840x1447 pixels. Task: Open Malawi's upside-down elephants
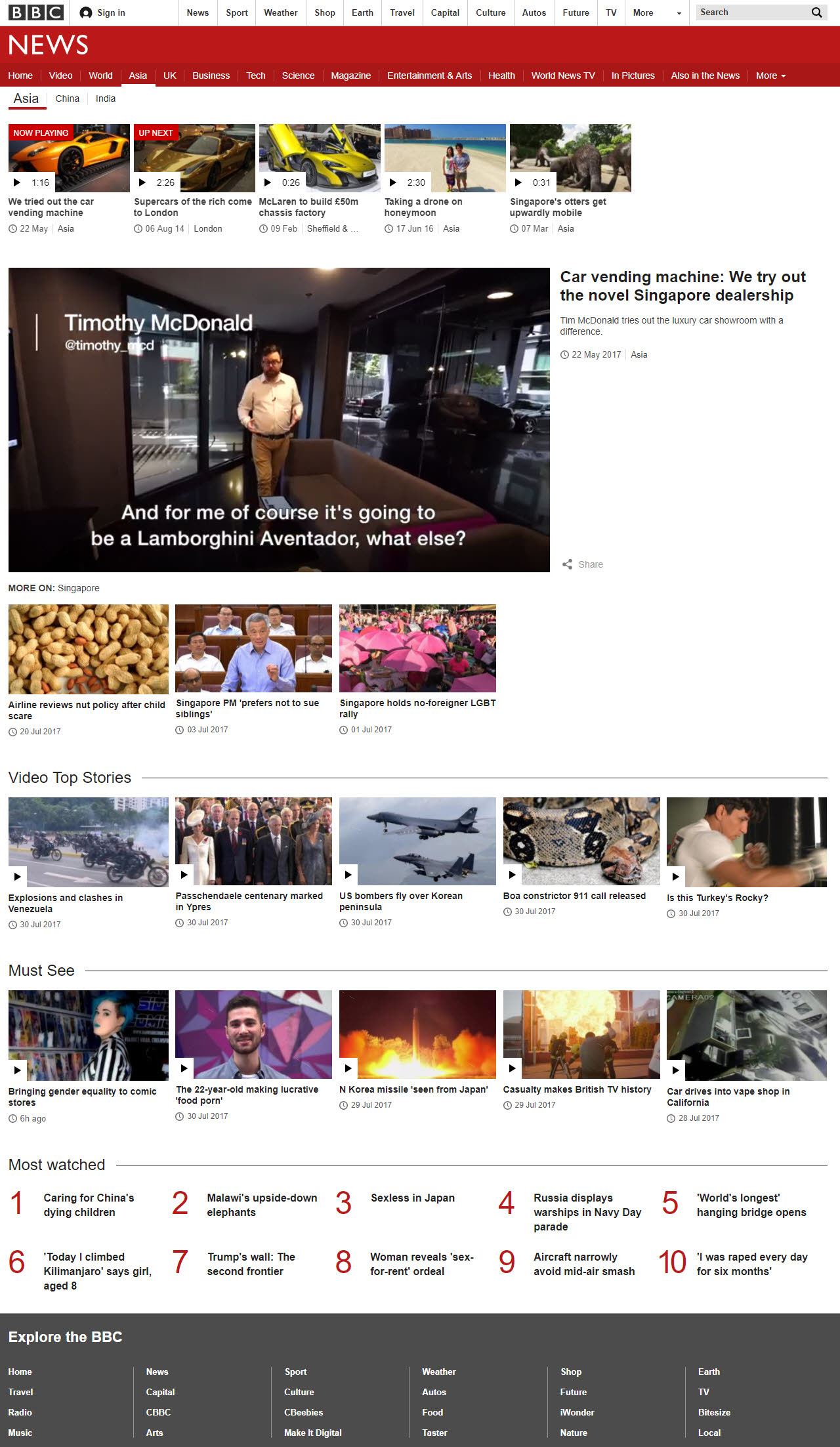262,1205
